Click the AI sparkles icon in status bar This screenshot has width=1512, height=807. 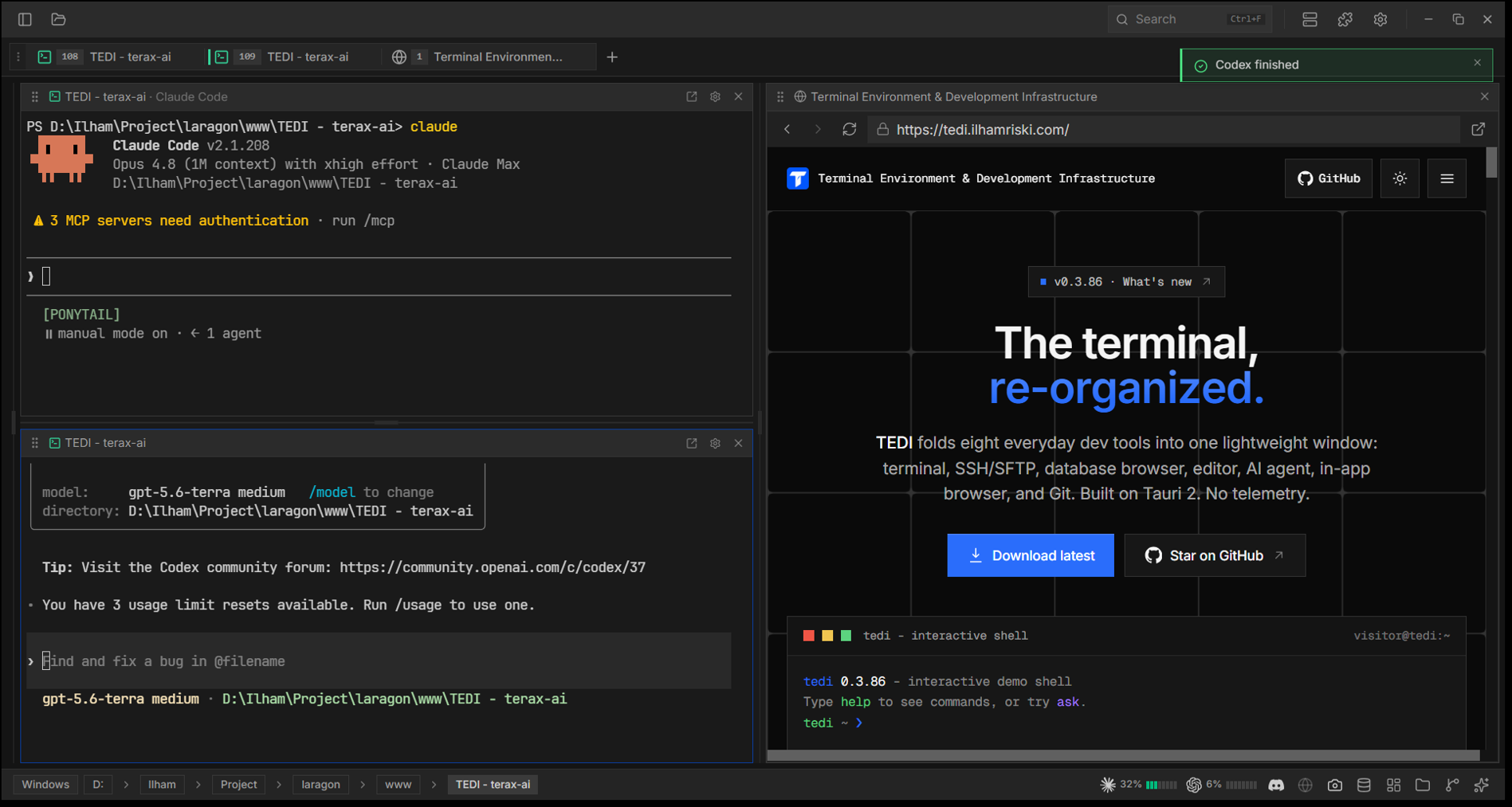(x=1482, y=785)
